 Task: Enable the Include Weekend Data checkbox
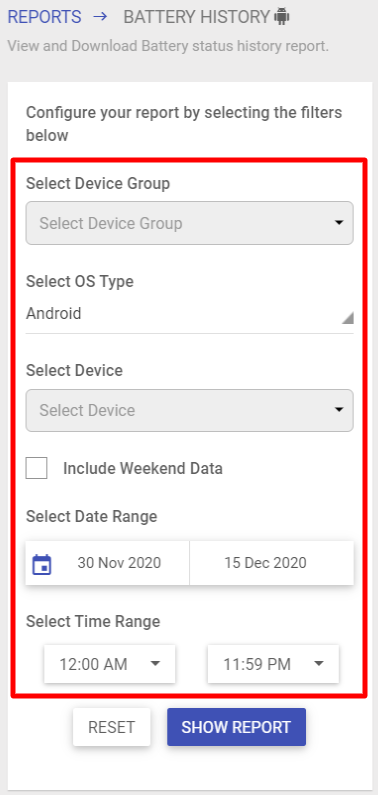tap(36, 468)
